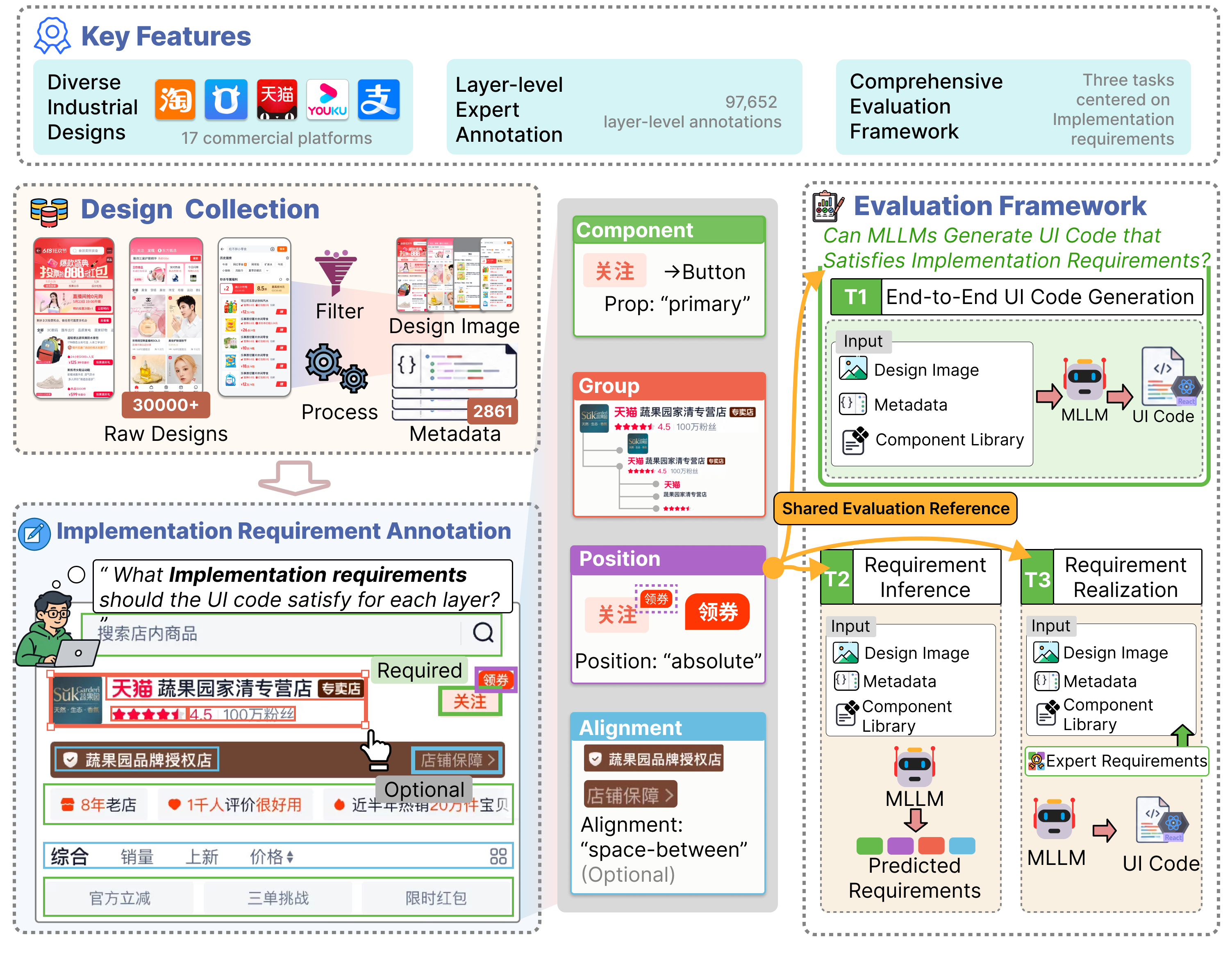Select the 销量 sort tab
Screen dimensions: 1232x953
point(137,857)
